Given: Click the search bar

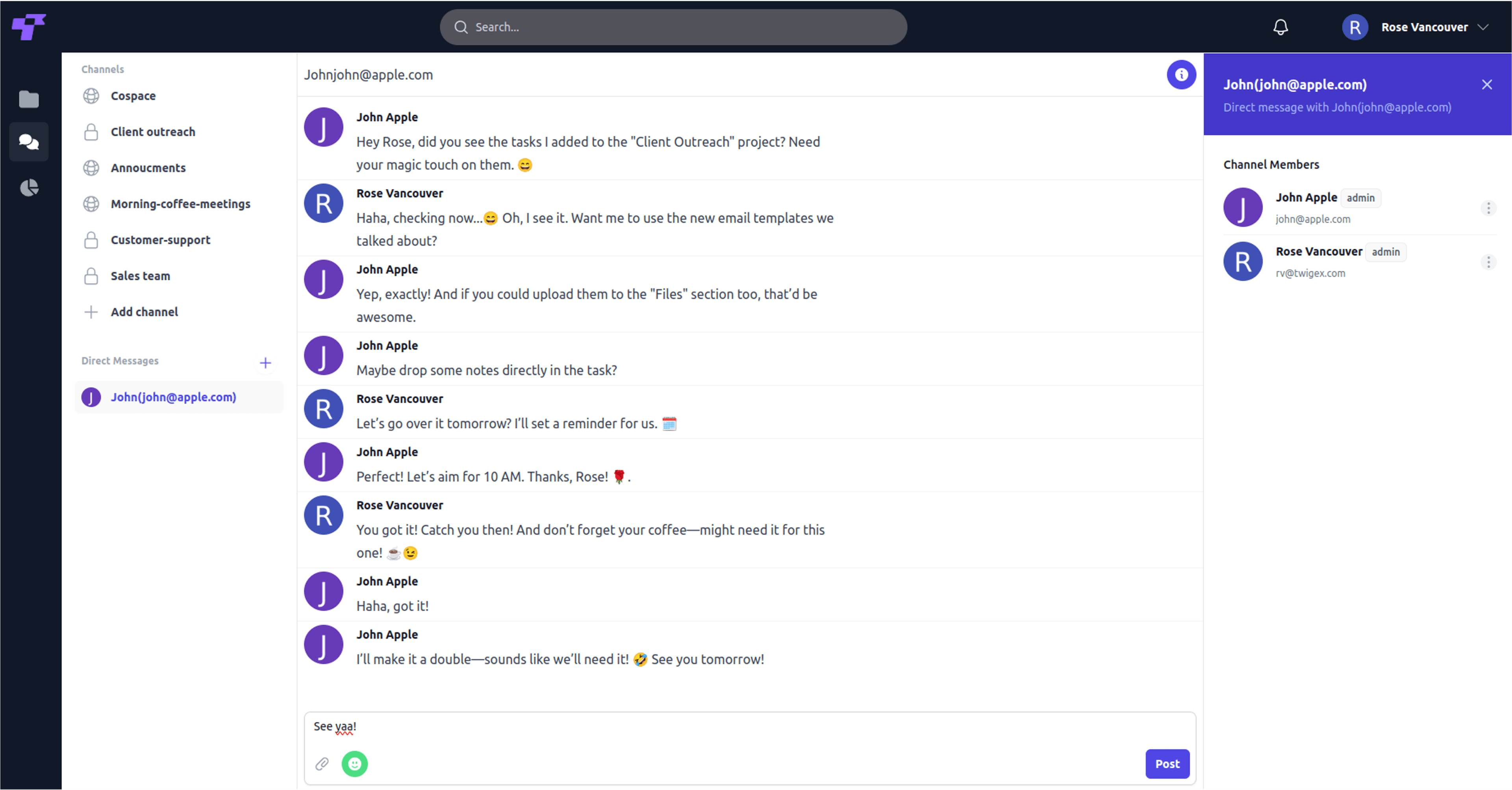Looking at the screenshot, I should coord(672,27).
